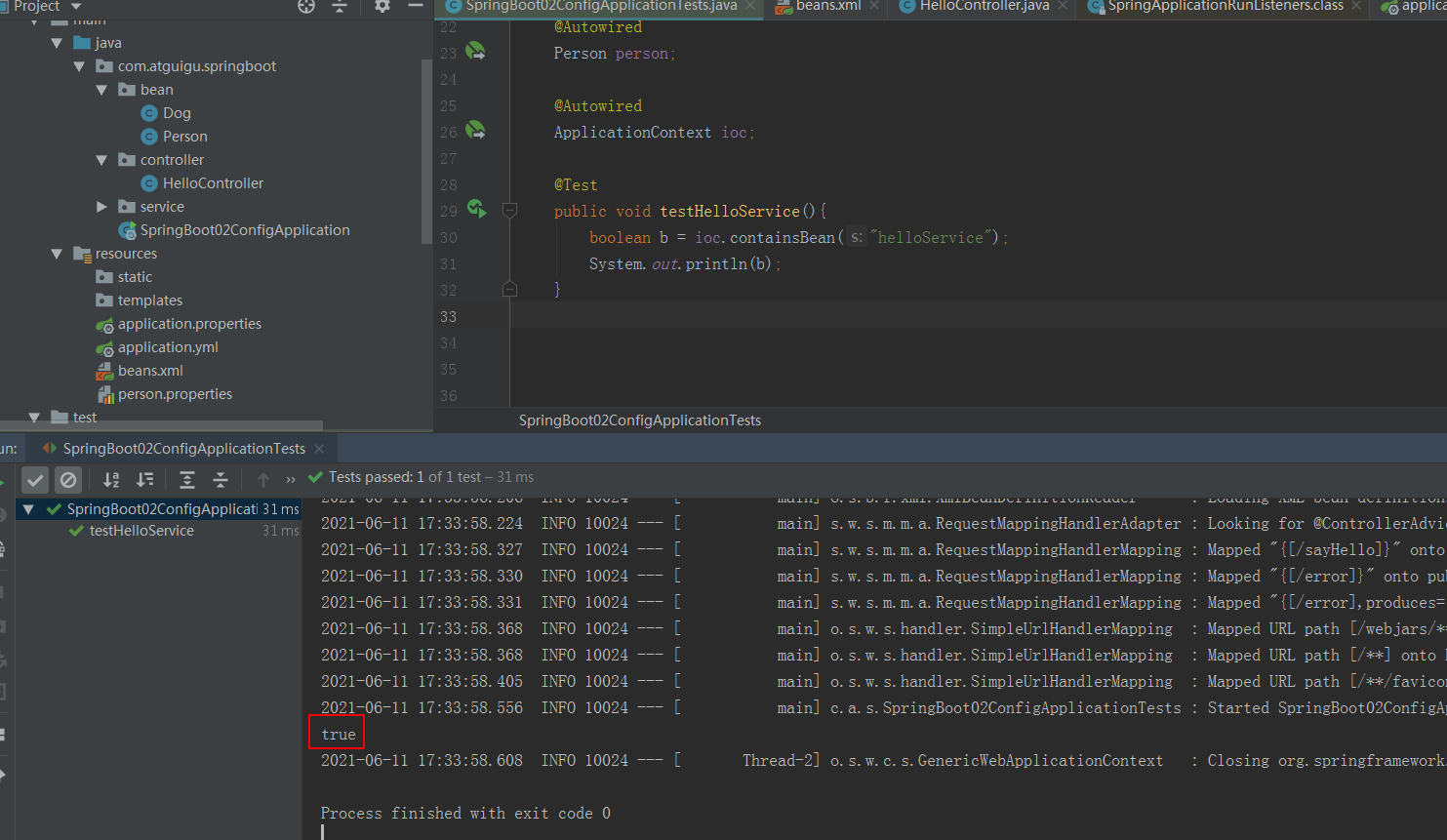
Task: Close the beans.xml editor tab
Action: pos(874,6)
